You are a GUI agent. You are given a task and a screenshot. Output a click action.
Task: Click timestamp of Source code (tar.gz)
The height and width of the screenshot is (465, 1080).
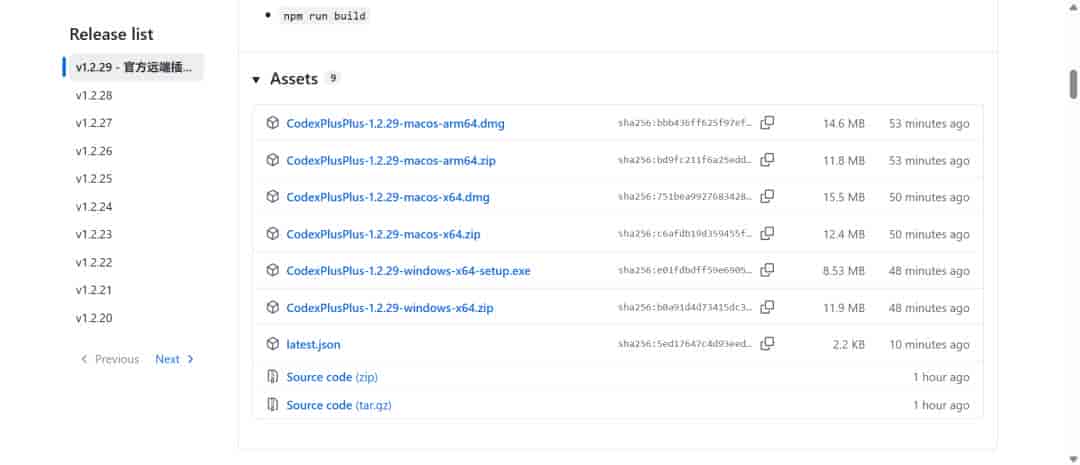click(941, 405)
